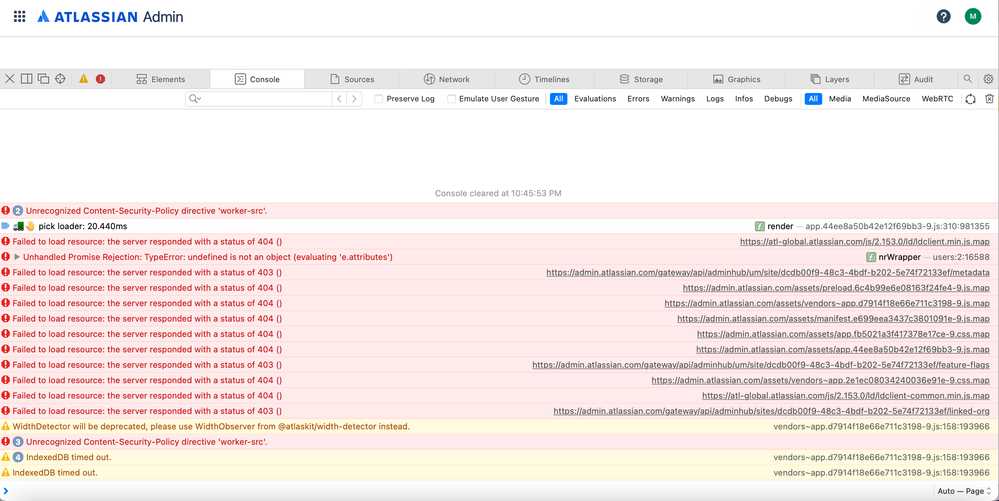This screenshot has width=999, height=501.
Task: Click the reload console refresh icon
Action: (x=970, y=99)
